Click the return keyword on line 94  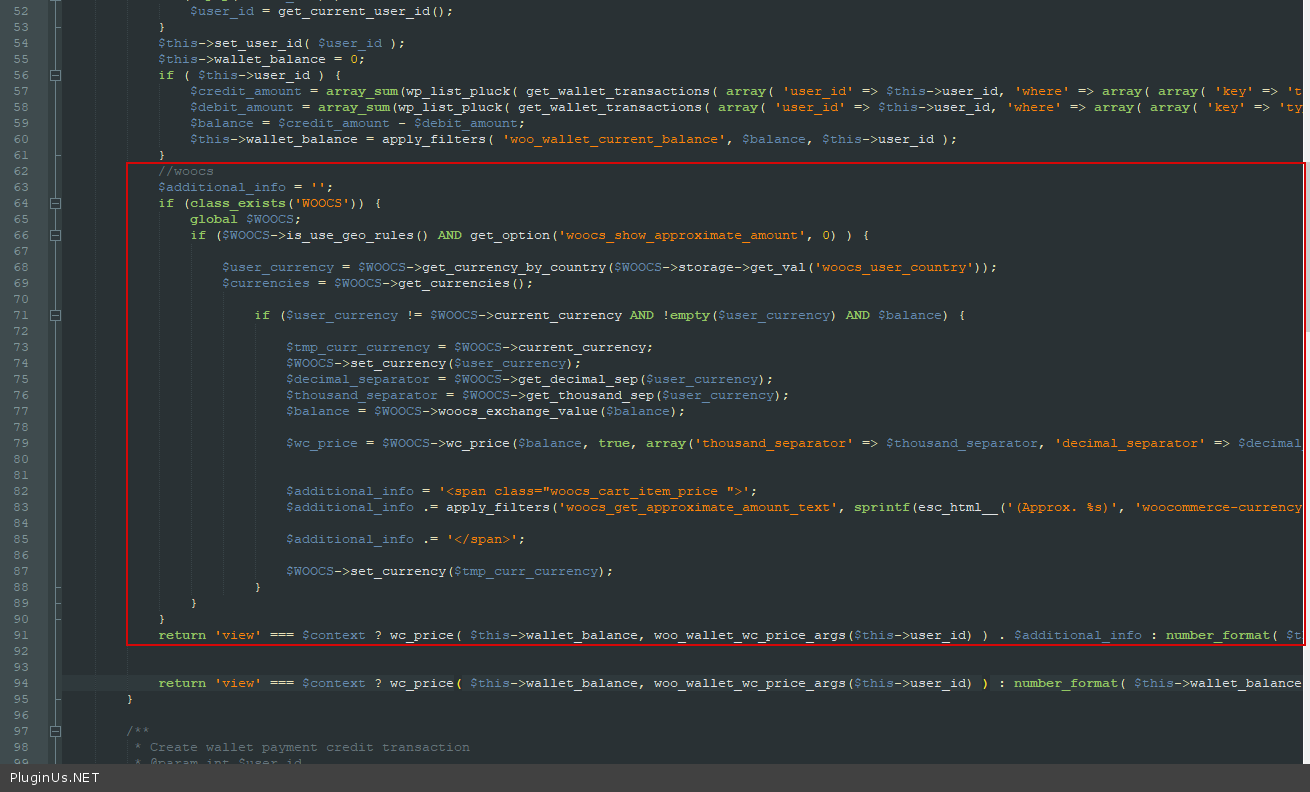(182, 683)
